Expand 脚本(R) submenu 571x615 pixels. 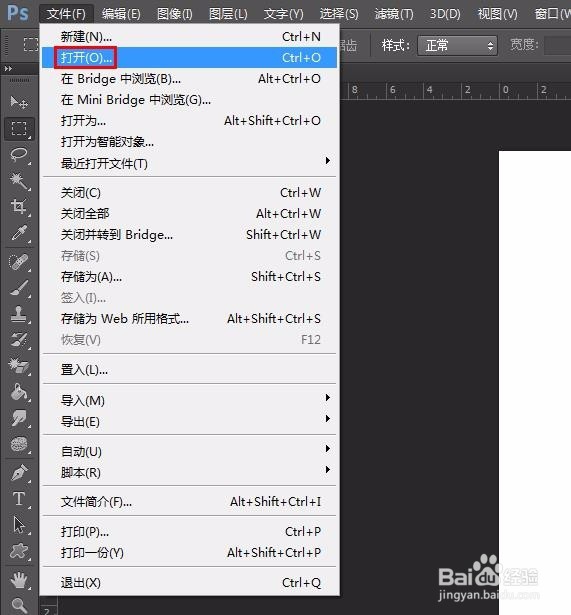tap(190, 473)
